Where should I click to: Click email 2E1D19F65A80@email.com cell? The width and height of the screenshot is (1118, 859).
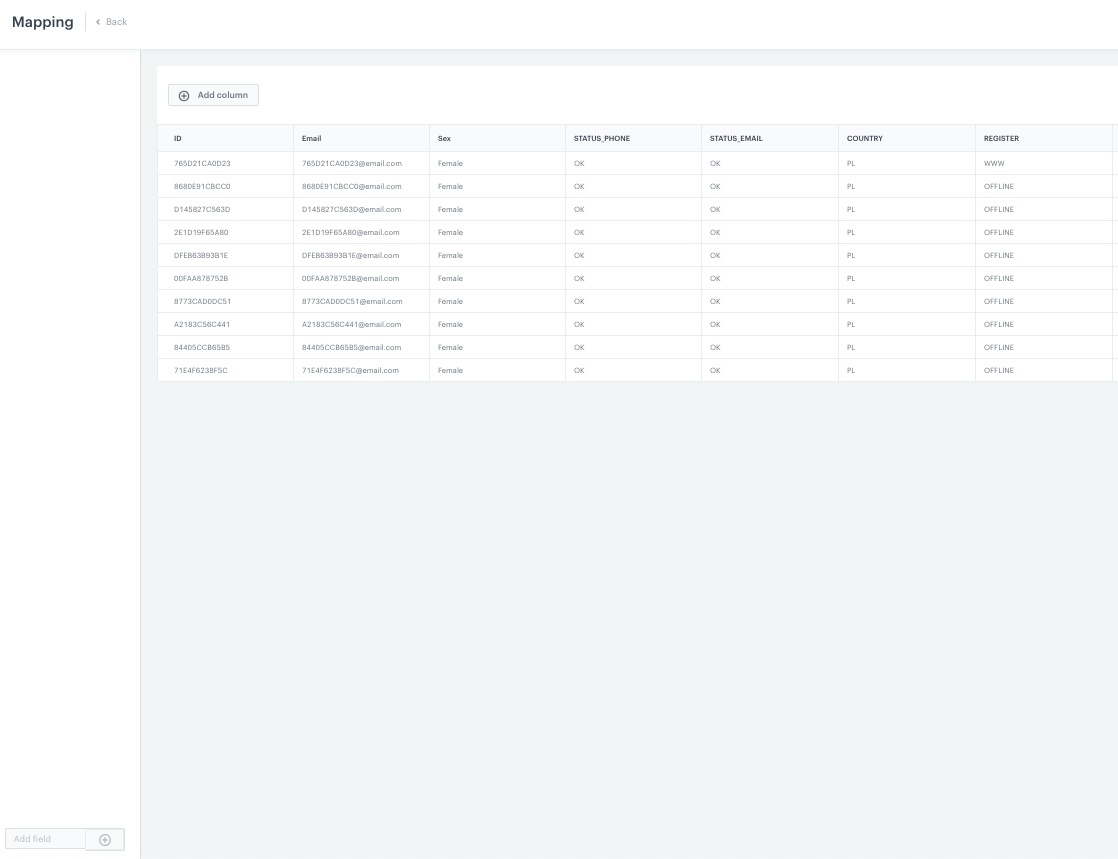point(350,232)
